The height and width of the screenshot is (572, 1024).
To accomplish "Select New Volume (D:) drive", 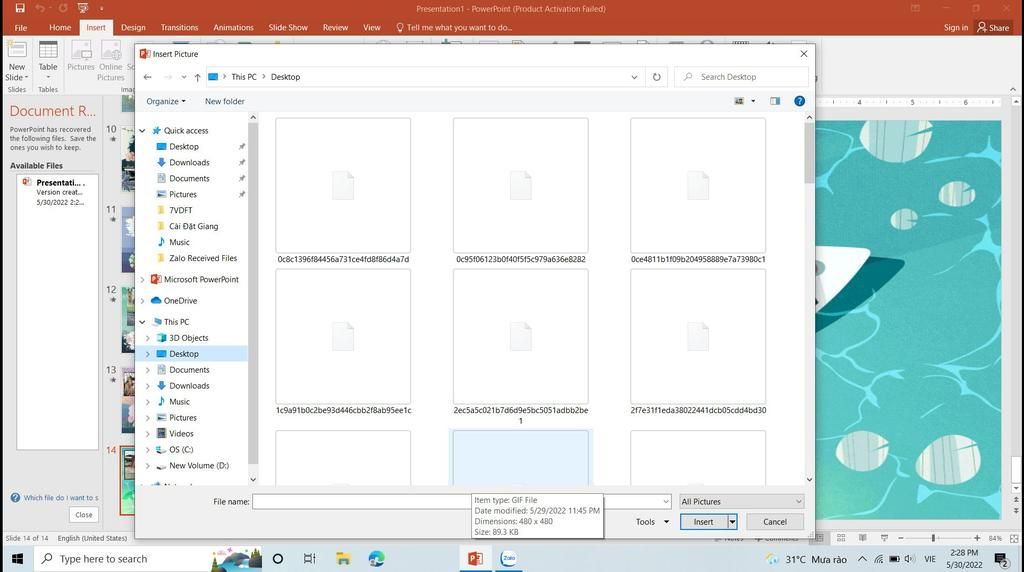I will (x=199, y=466).
